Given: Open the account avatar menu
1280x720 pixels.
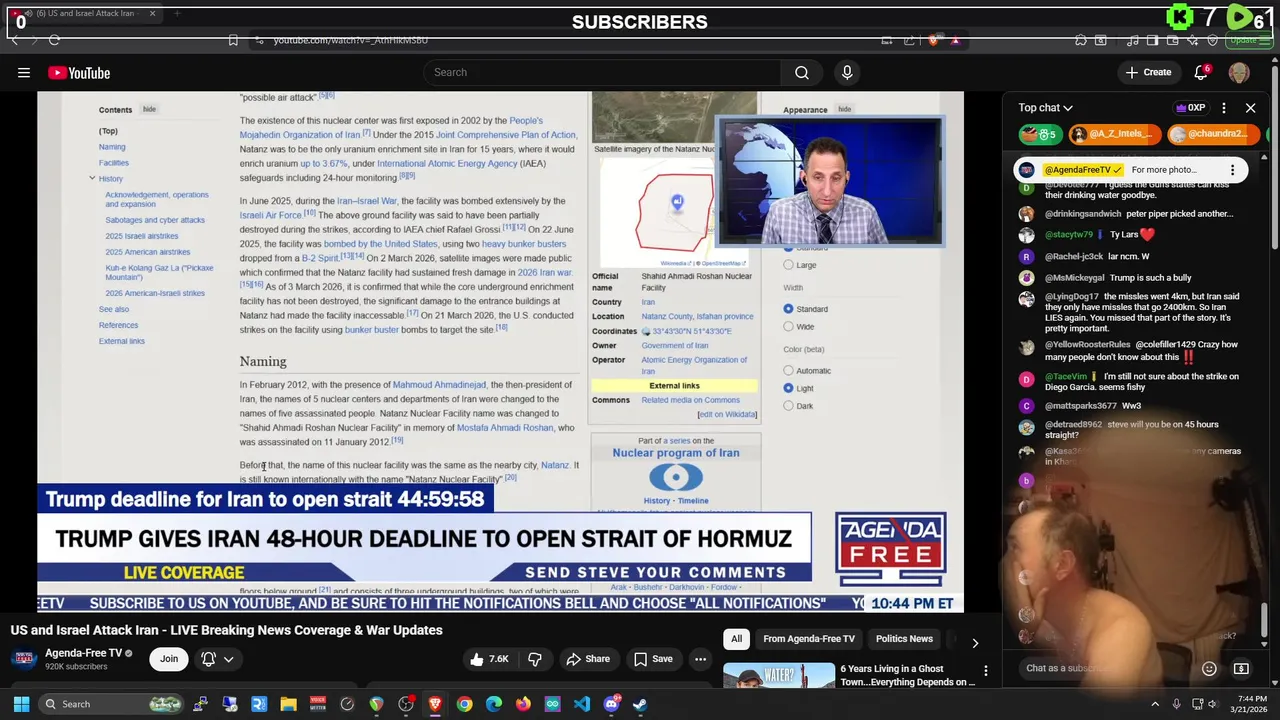Looking at the screenshot, I should pos(1239,73).
